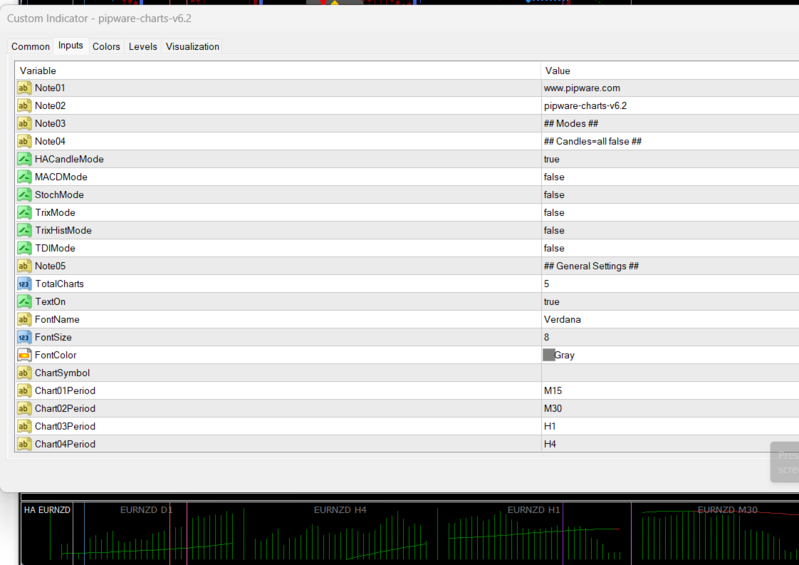Screen dimensions: 799x565
Task: Select the Note02 value pipware-charts-v6.2
Action: [585, 106]
